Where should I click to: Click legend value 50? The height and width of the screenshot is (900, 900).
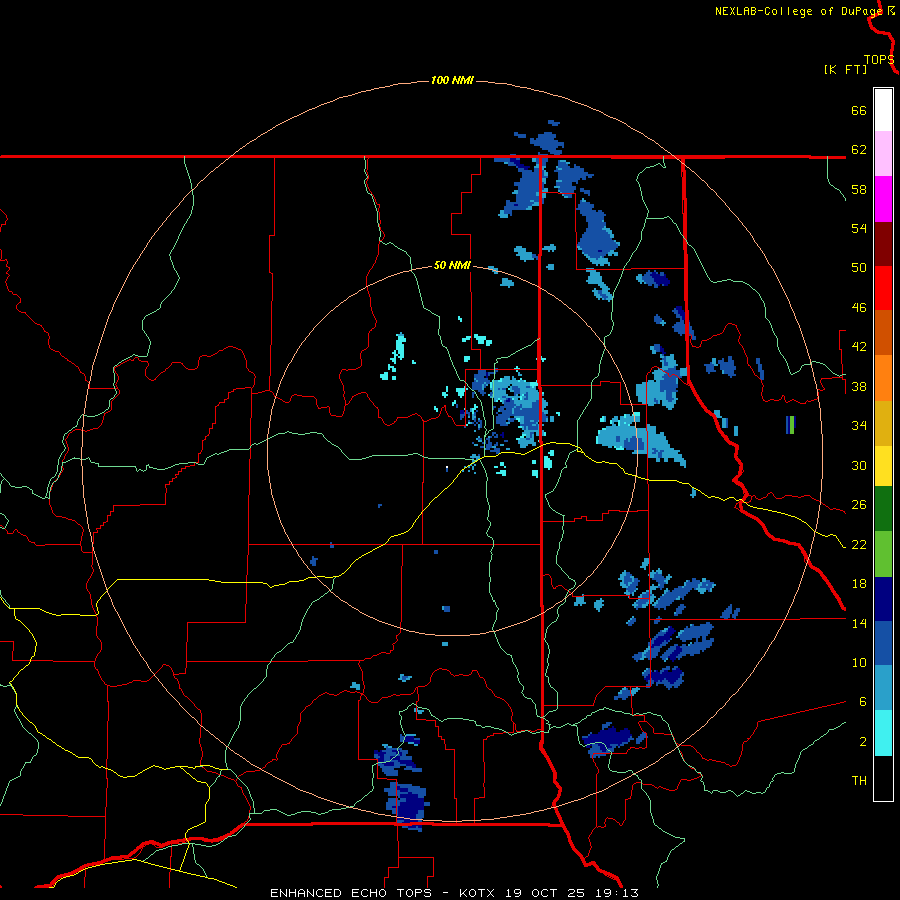859,267
